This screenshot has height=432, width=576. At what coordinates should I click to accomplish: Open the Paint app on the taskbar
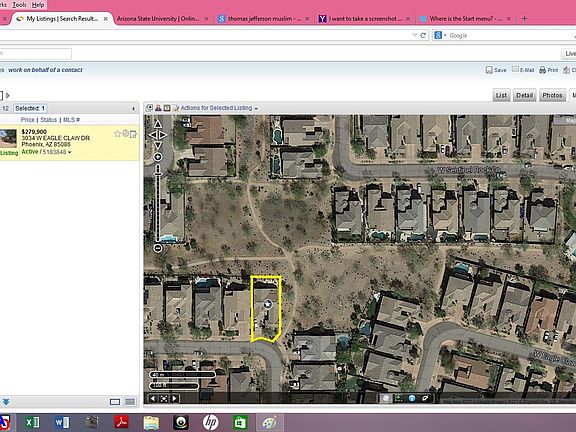coord(270,422)
